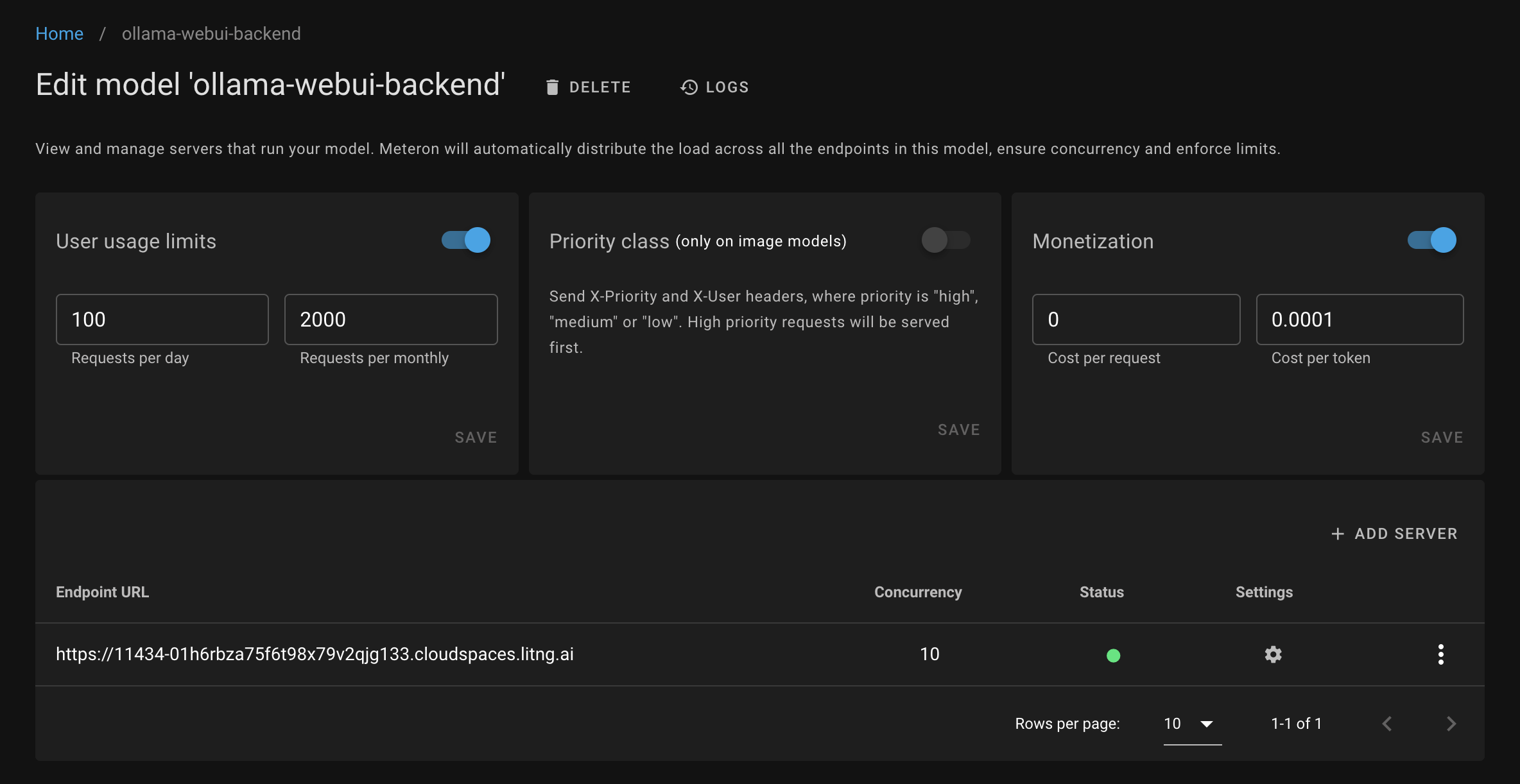This screenshot has height=784, width=1520.
Task: Click the Requests per day field
Action: [162, 320]
